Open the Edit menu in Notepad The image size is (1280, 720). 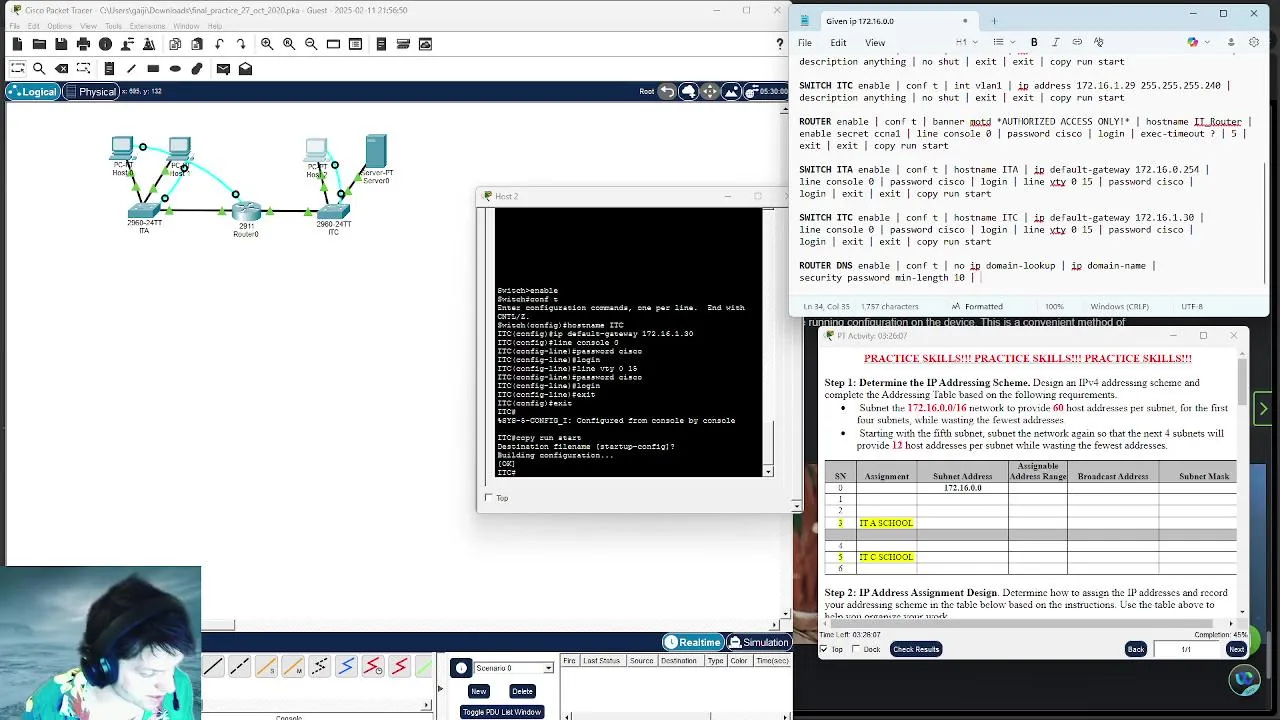click(838, 42)
